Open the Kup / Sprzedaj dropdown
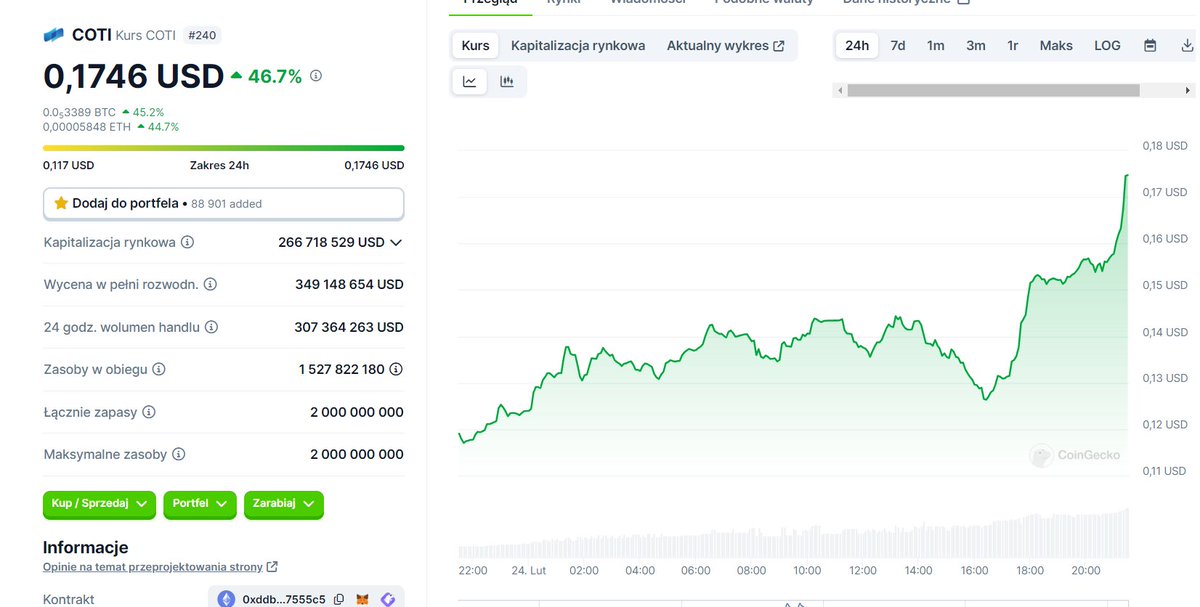Image resolution: width=1200 pixels, height=607 pixels. point(99,505)
